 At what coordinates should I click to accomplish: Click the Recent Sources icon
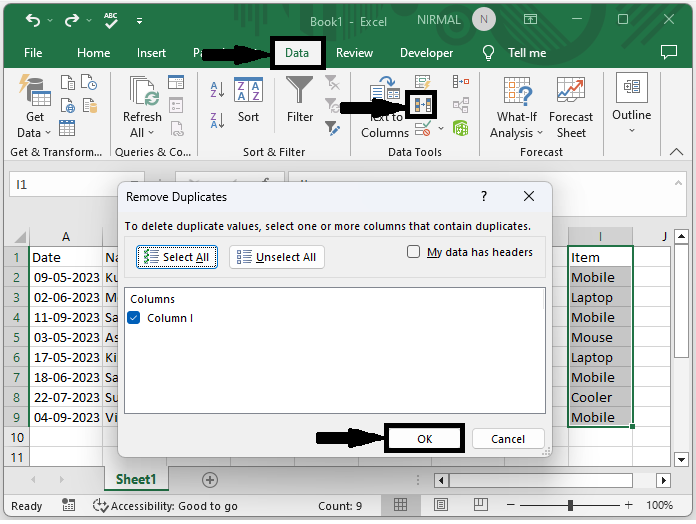point(89,83)
